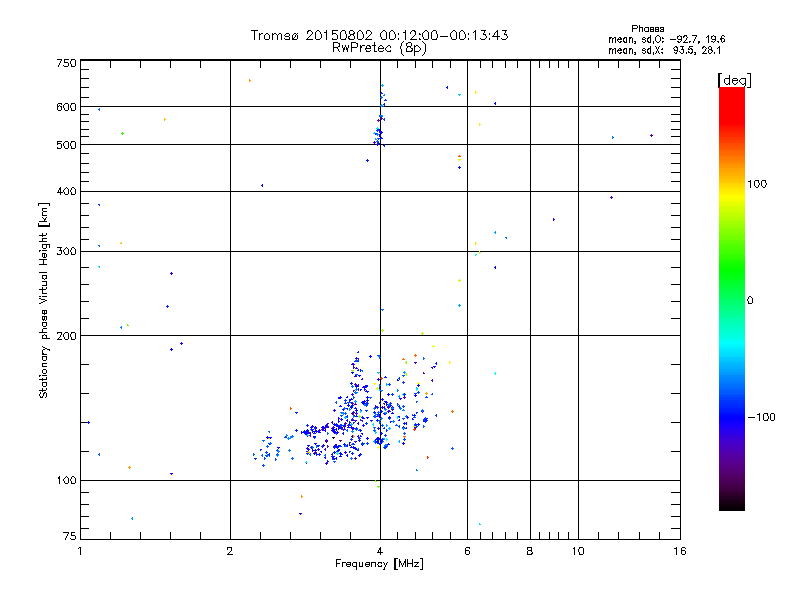The height and width of the screenshot is (600, 800).
Task: Click the "300" tick label on the height axis
Action: pos(66,252)
